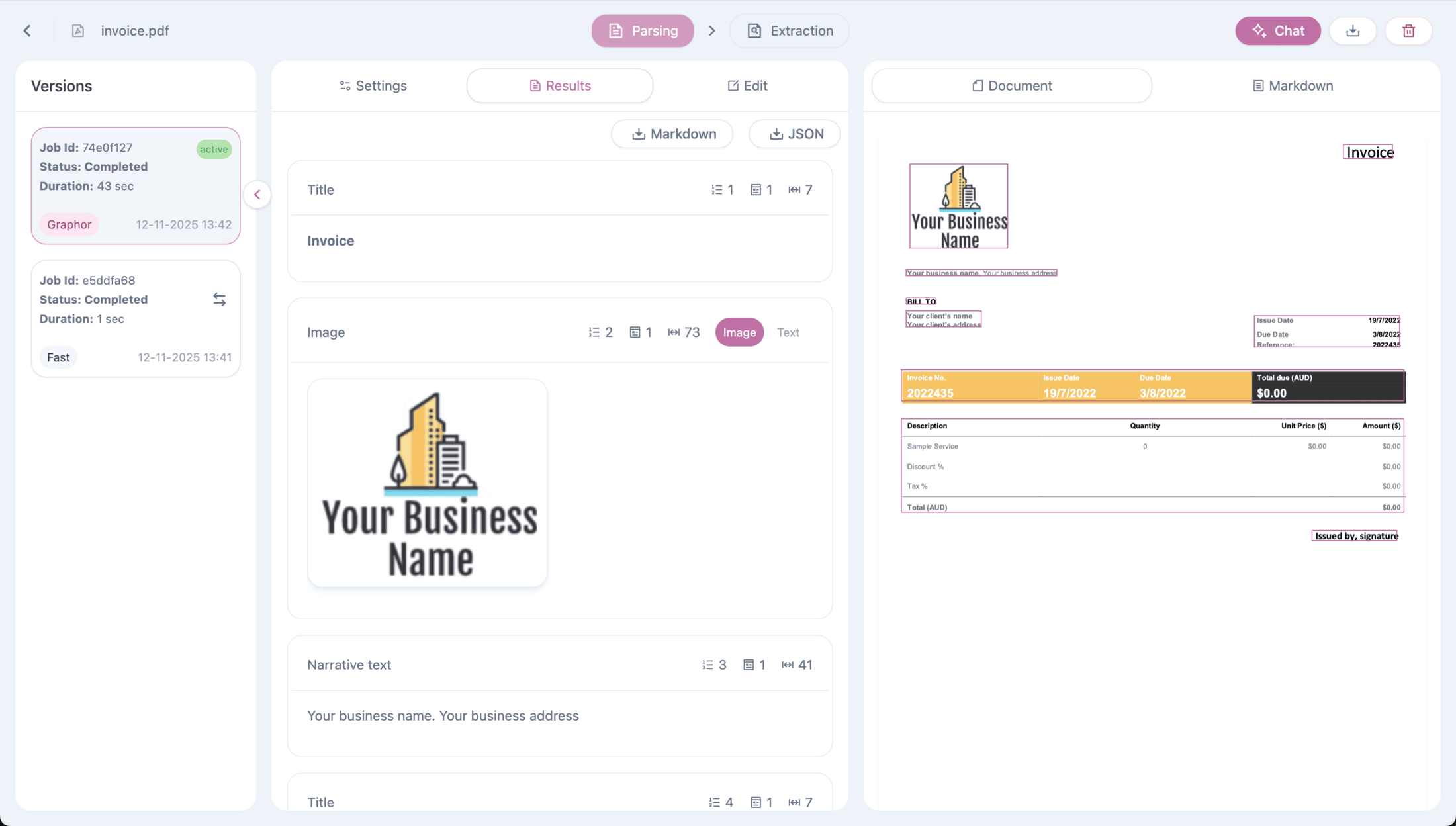Select the Document view tab
This screenshot has width=1456, height=826.
click(x=1011, y=85)
